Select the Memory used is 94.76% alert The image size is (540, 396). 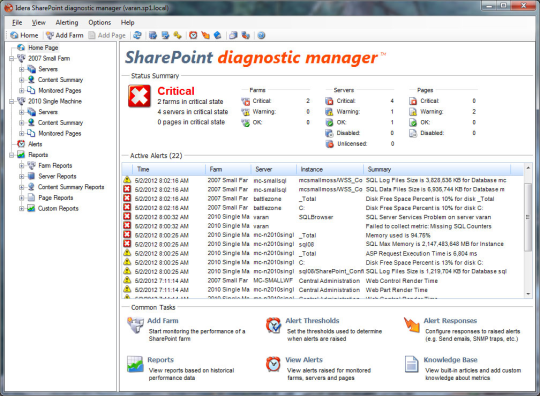pos(323,236)
